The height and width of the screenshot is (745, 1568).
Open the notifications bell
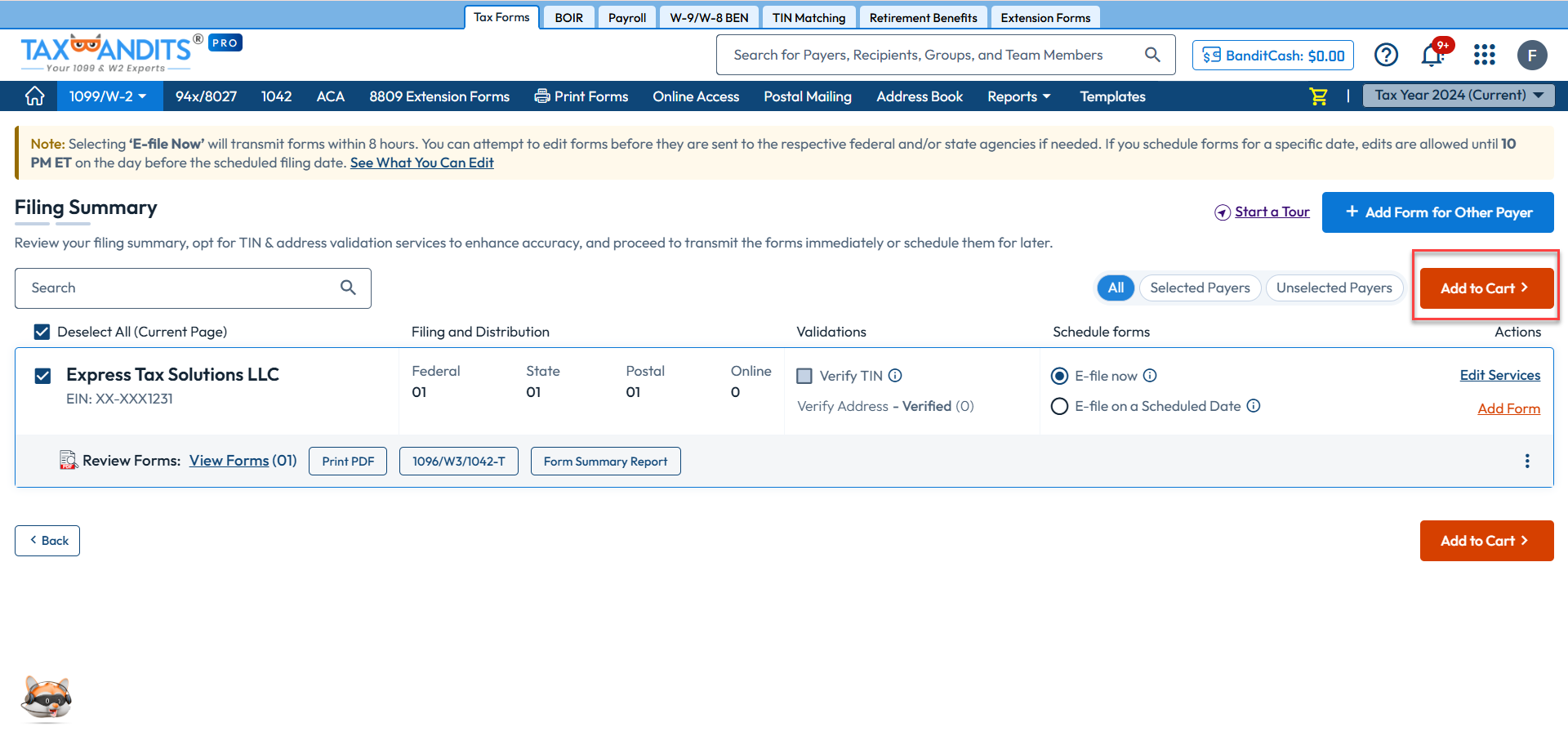click(1432, 55)
